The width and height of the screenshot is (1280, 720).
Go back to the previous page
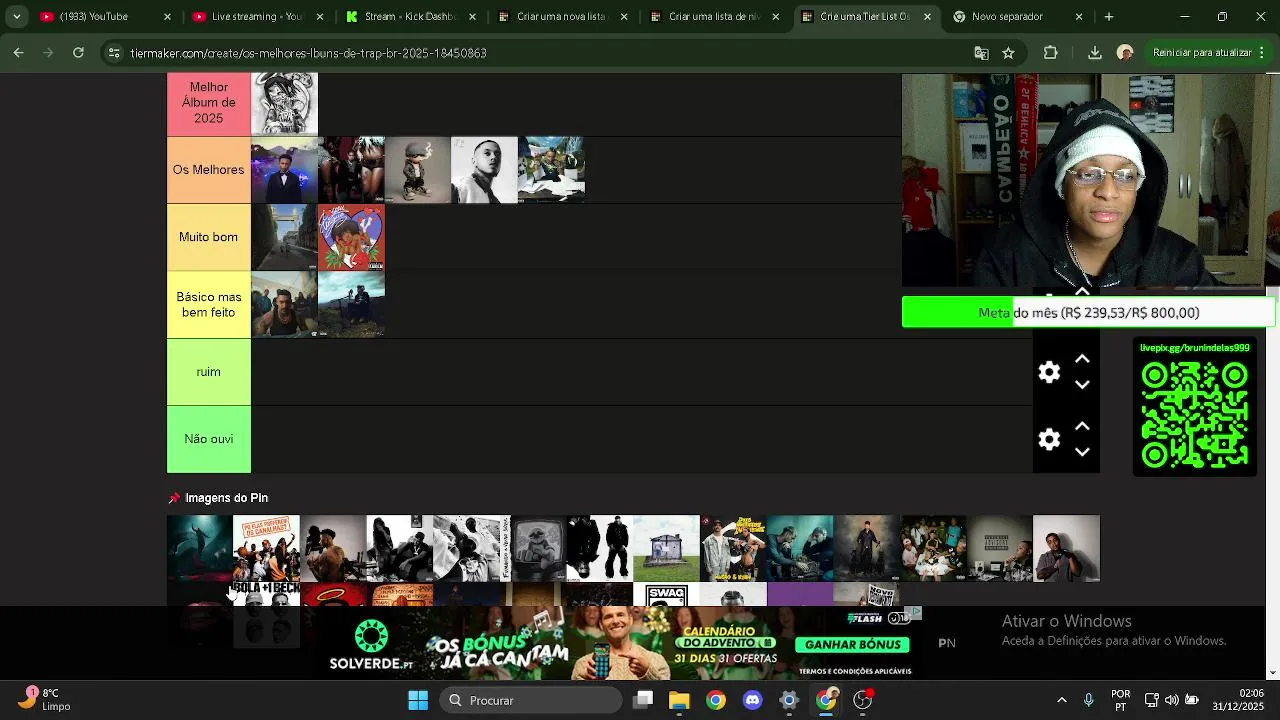coord(19,53)
